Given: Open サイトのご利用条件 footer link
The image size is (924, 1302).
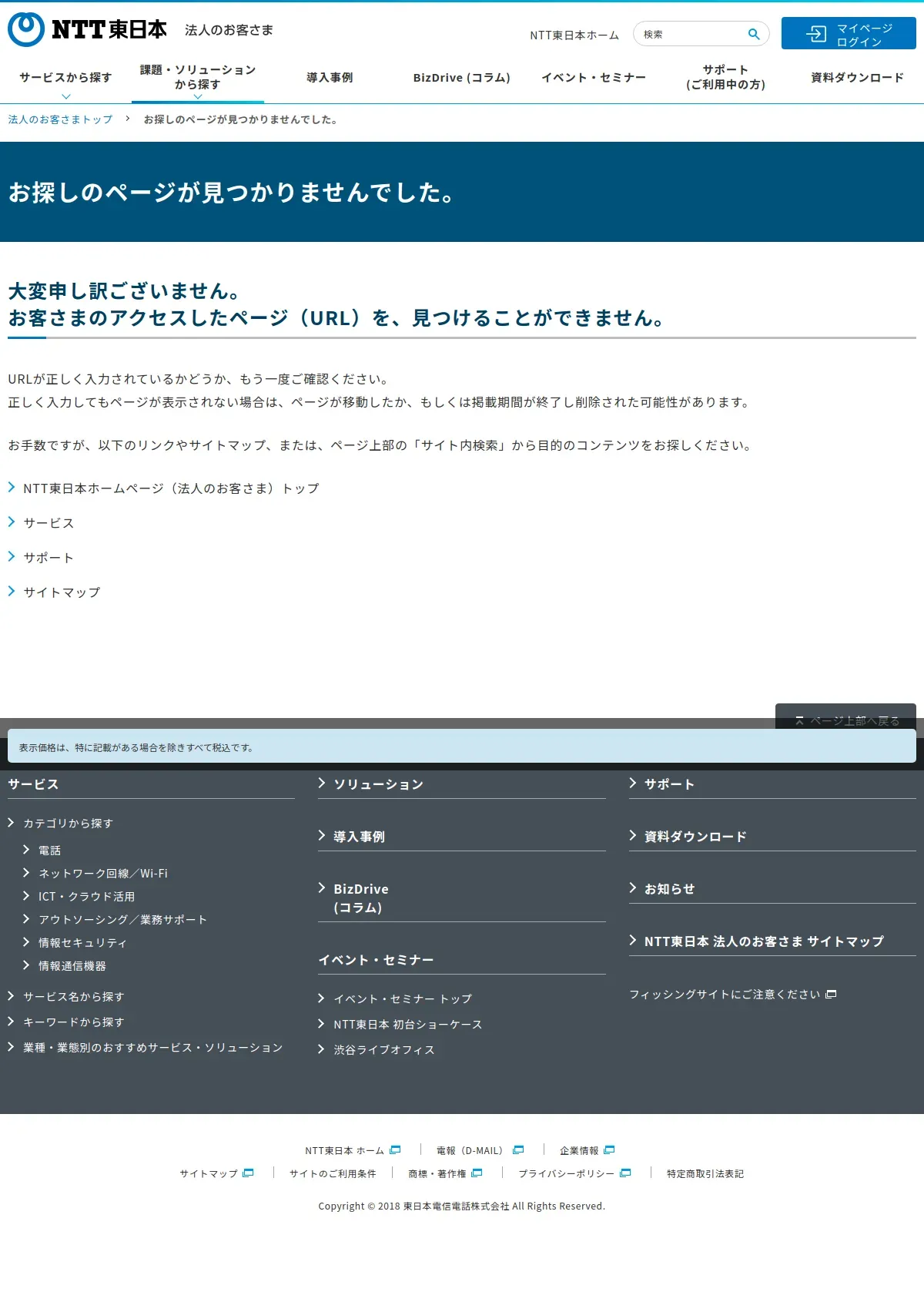Looking at the screenshot, I should [333, 1174].
